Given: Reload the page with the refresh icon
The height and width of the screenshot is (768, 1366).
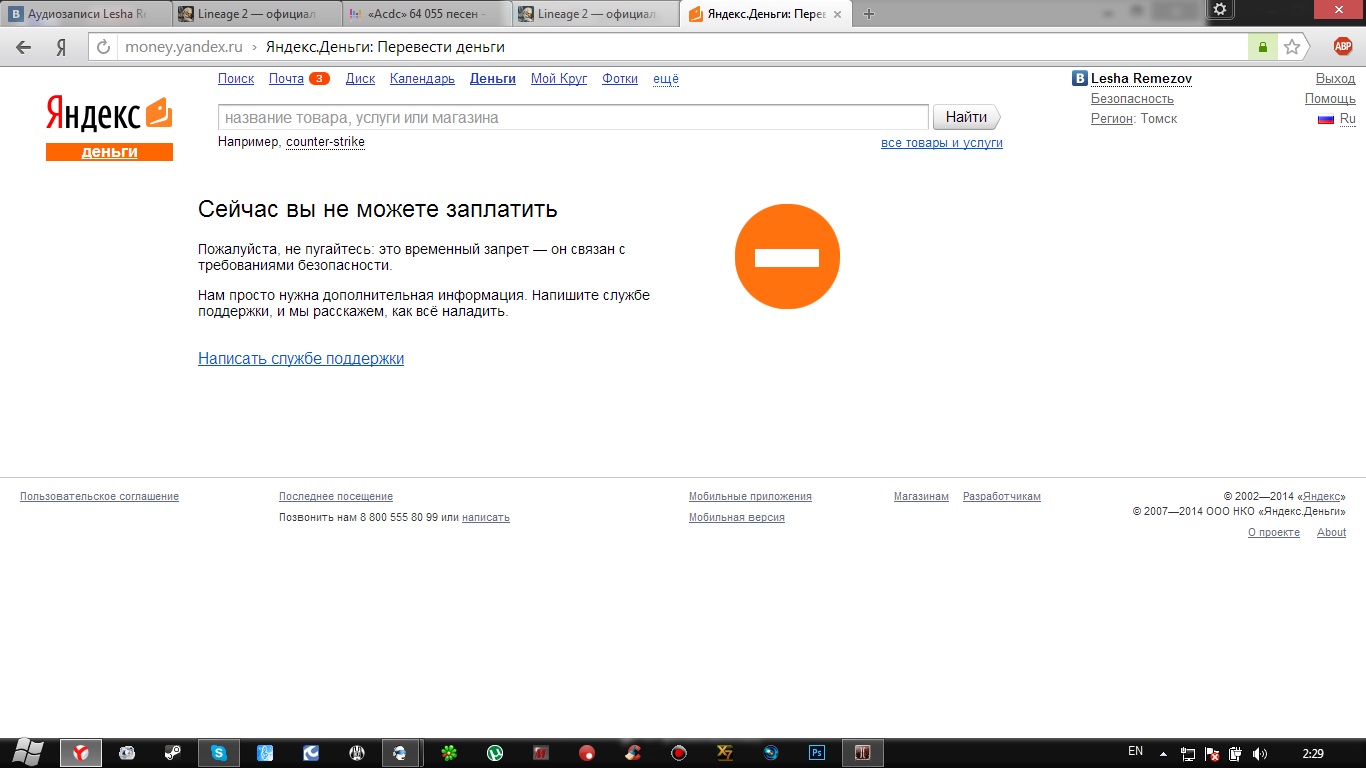Looking at the screenshot, I should (103, 47).
